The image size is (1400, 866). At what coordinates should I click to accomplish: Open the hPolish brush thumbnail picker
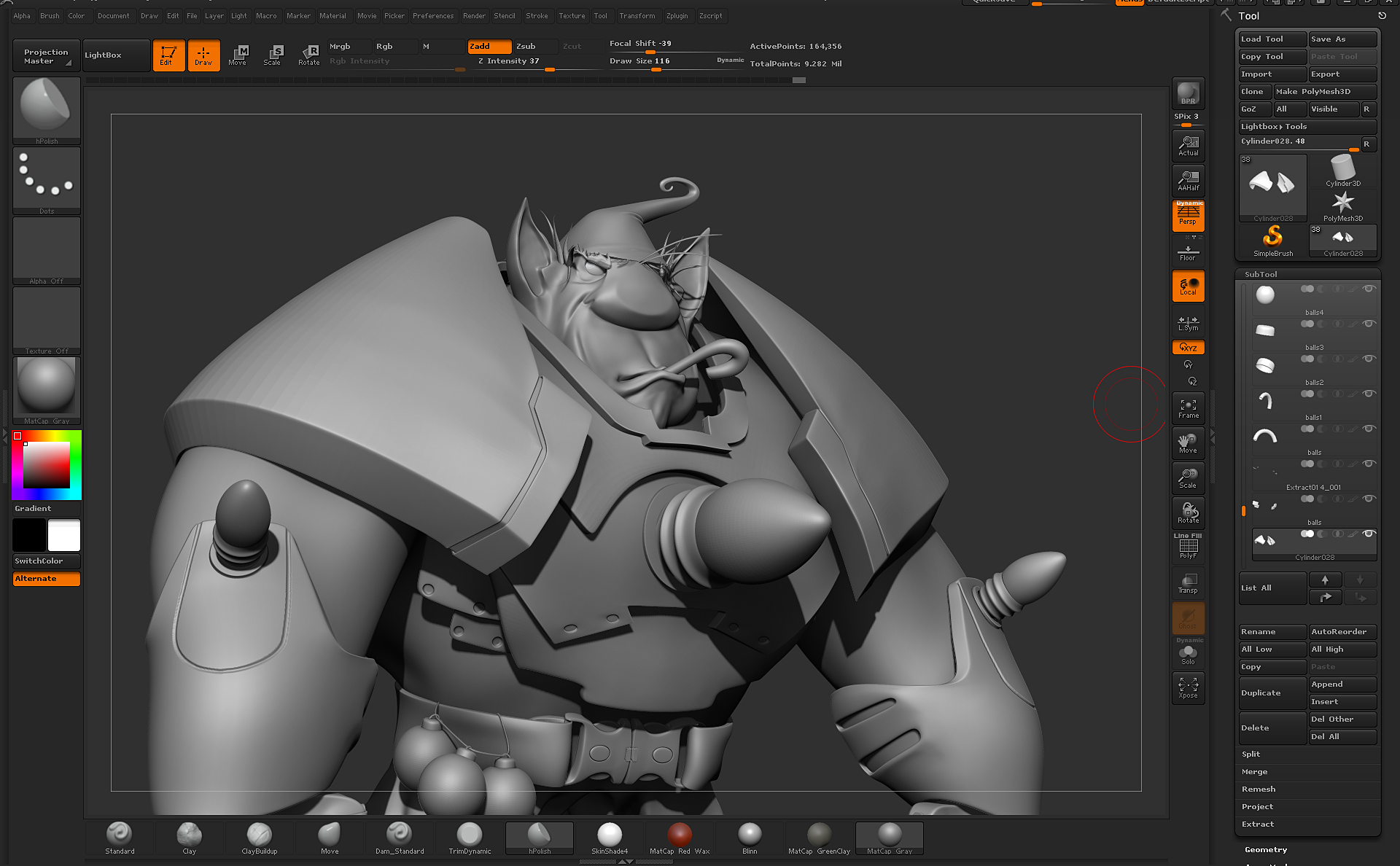(x=47, y=111)
